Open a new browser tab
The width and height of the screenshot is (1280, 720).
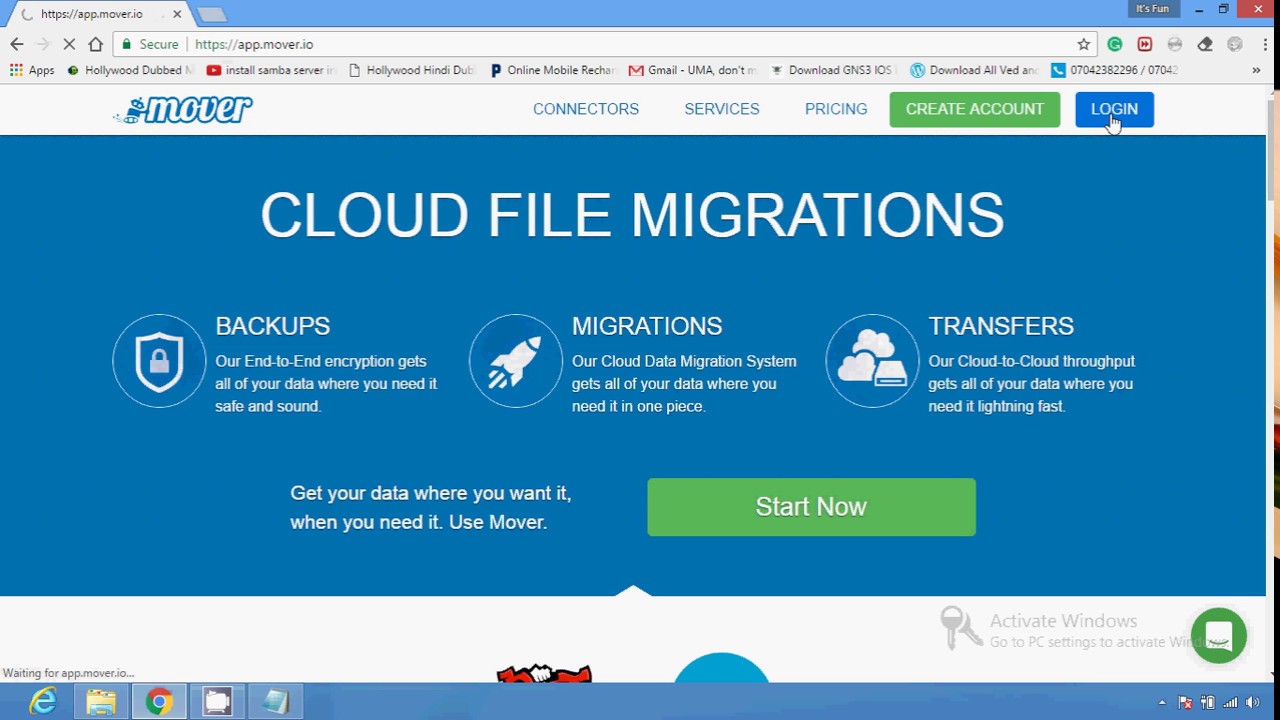pos(211,14)
